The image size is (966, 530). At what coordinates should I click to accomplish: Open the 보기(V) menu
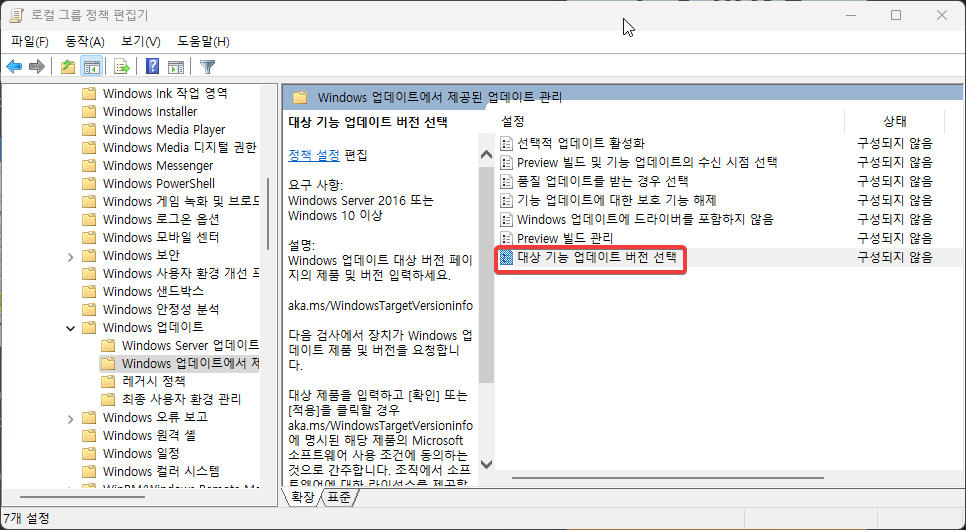tap(141, 41)
